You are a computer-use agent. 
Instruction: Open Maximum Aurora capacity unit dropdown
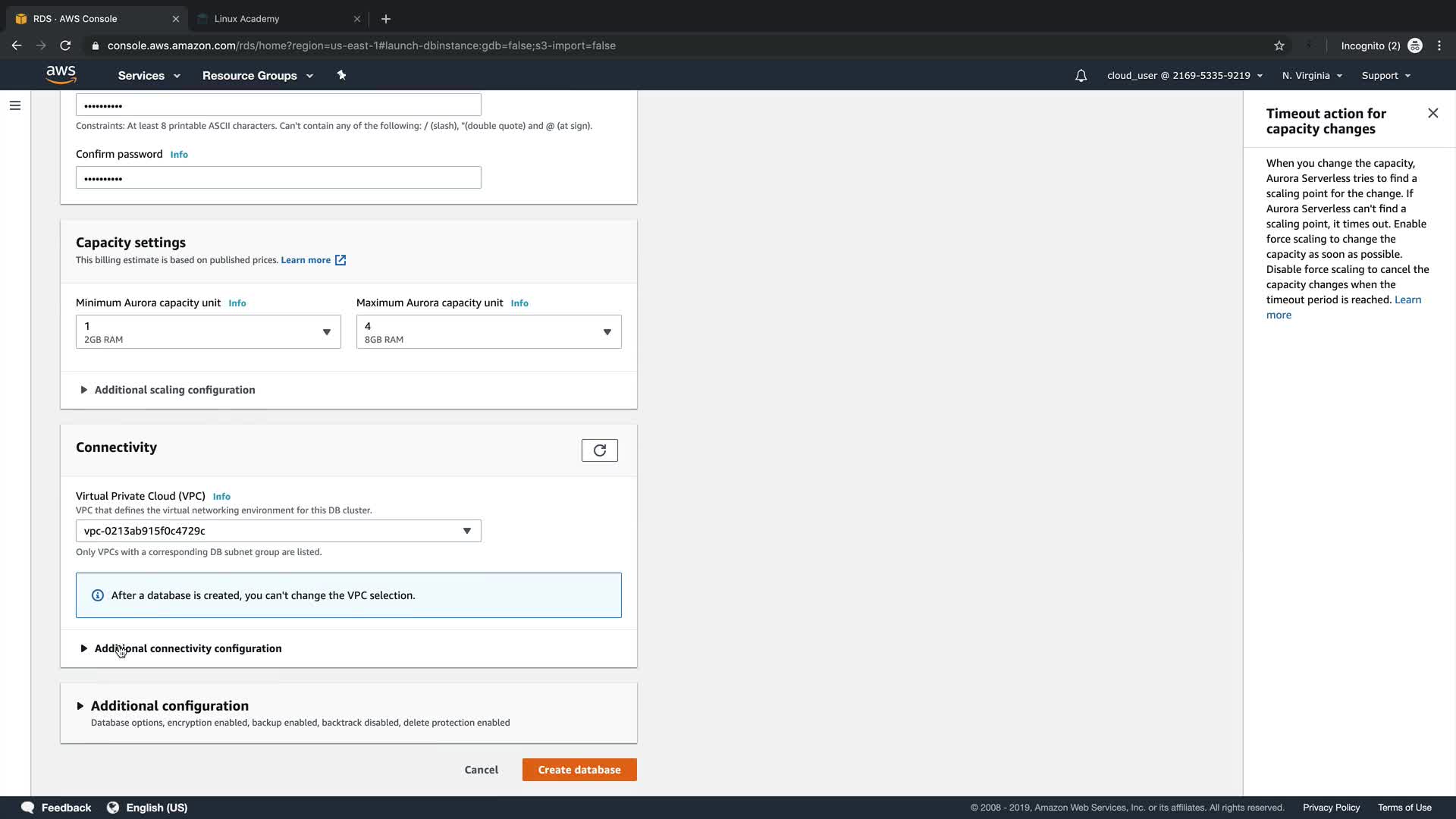[x=488, y=332]
